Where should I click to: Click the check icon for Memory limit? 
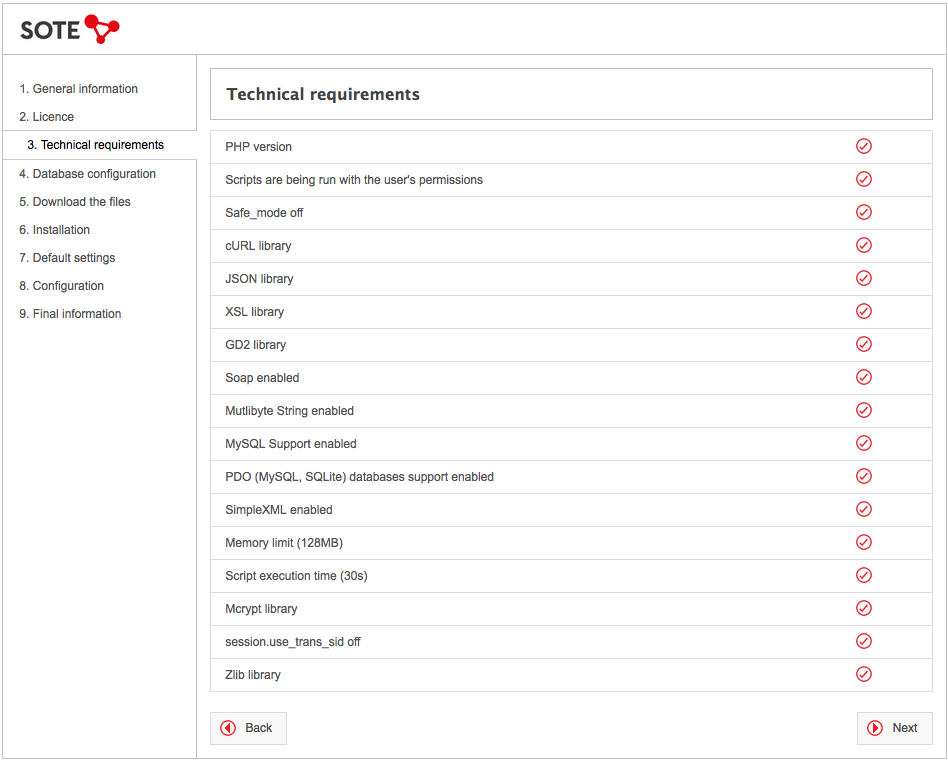pos(863,542)
